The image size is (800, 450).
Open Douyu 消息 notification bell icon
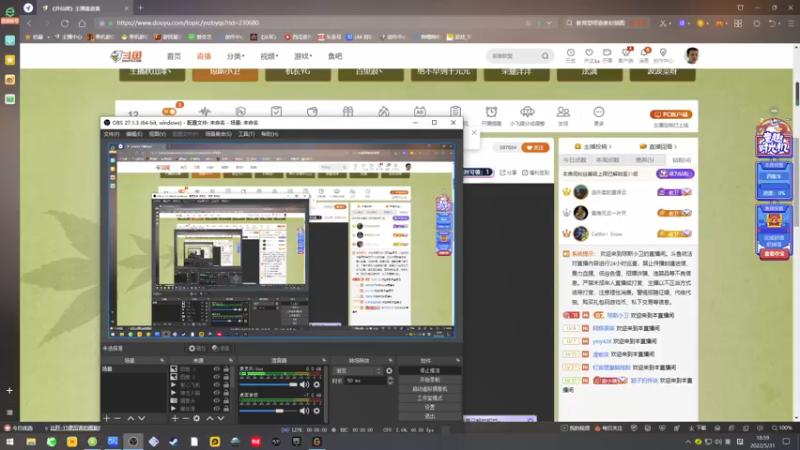[x=645, y=53]
